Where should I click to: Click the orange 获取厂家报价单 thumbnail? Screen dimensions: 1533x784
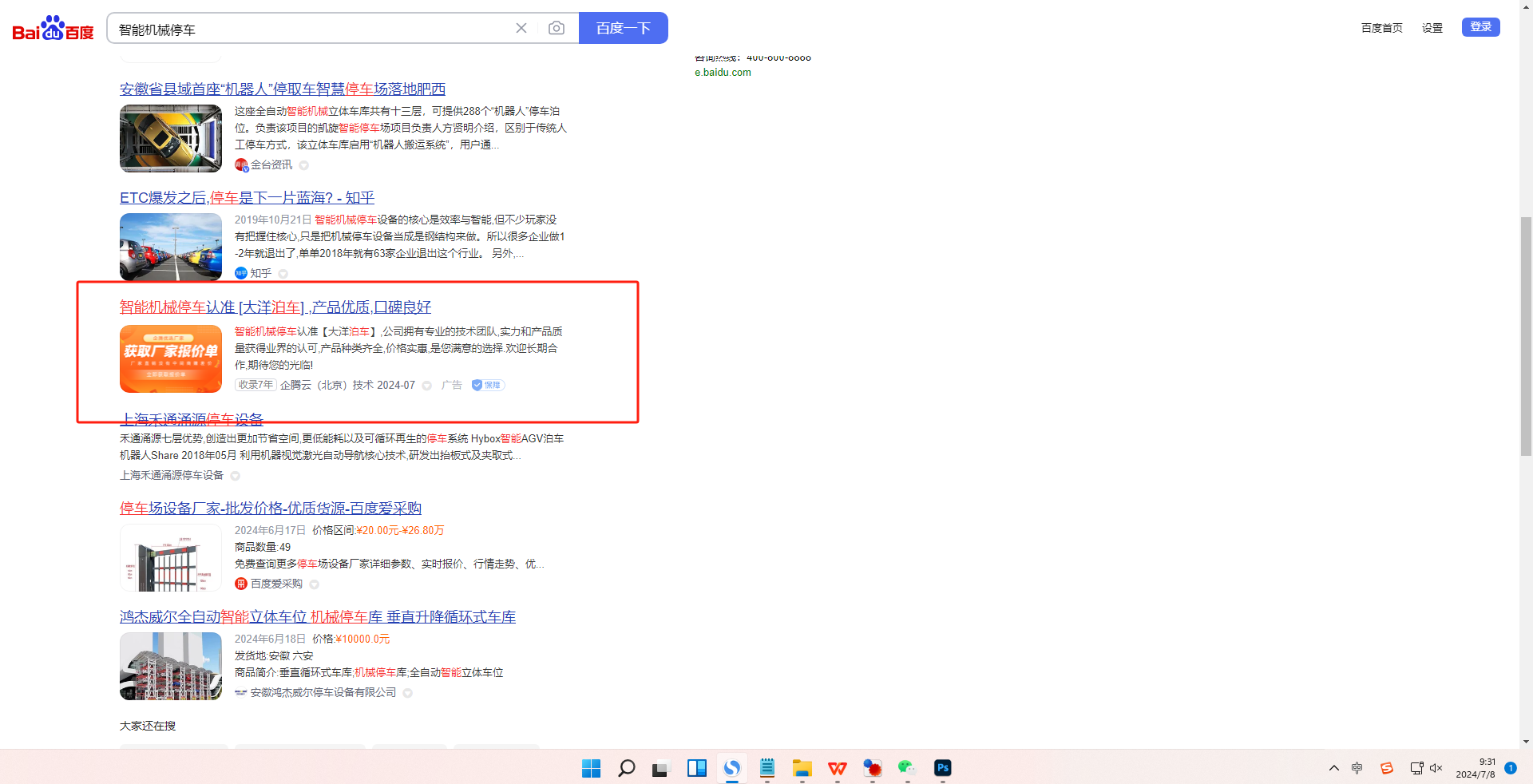[x=171, y=358]
